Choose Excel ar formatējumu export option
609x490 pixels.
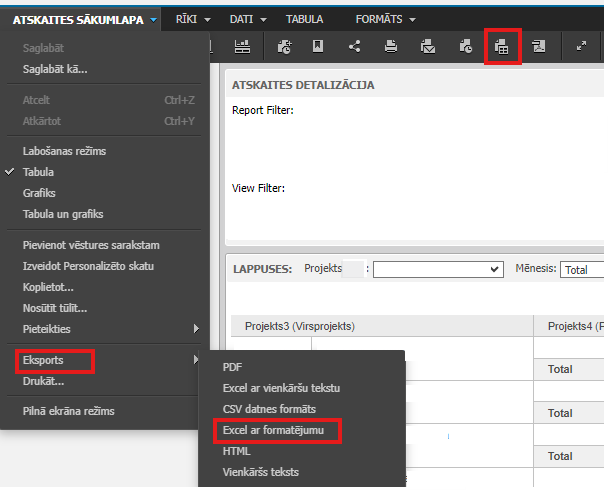(x=273, y=430)
